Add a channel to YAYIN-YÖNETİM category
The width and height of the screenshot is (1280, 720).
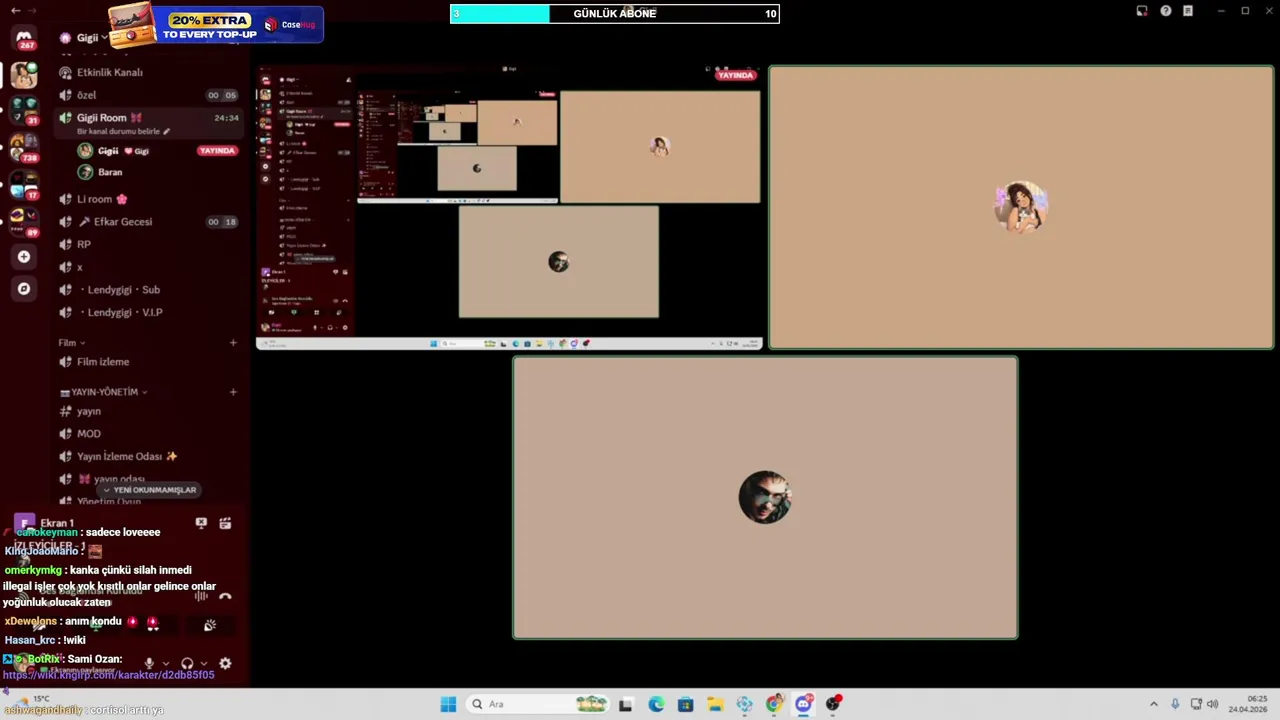pos(233,392)
